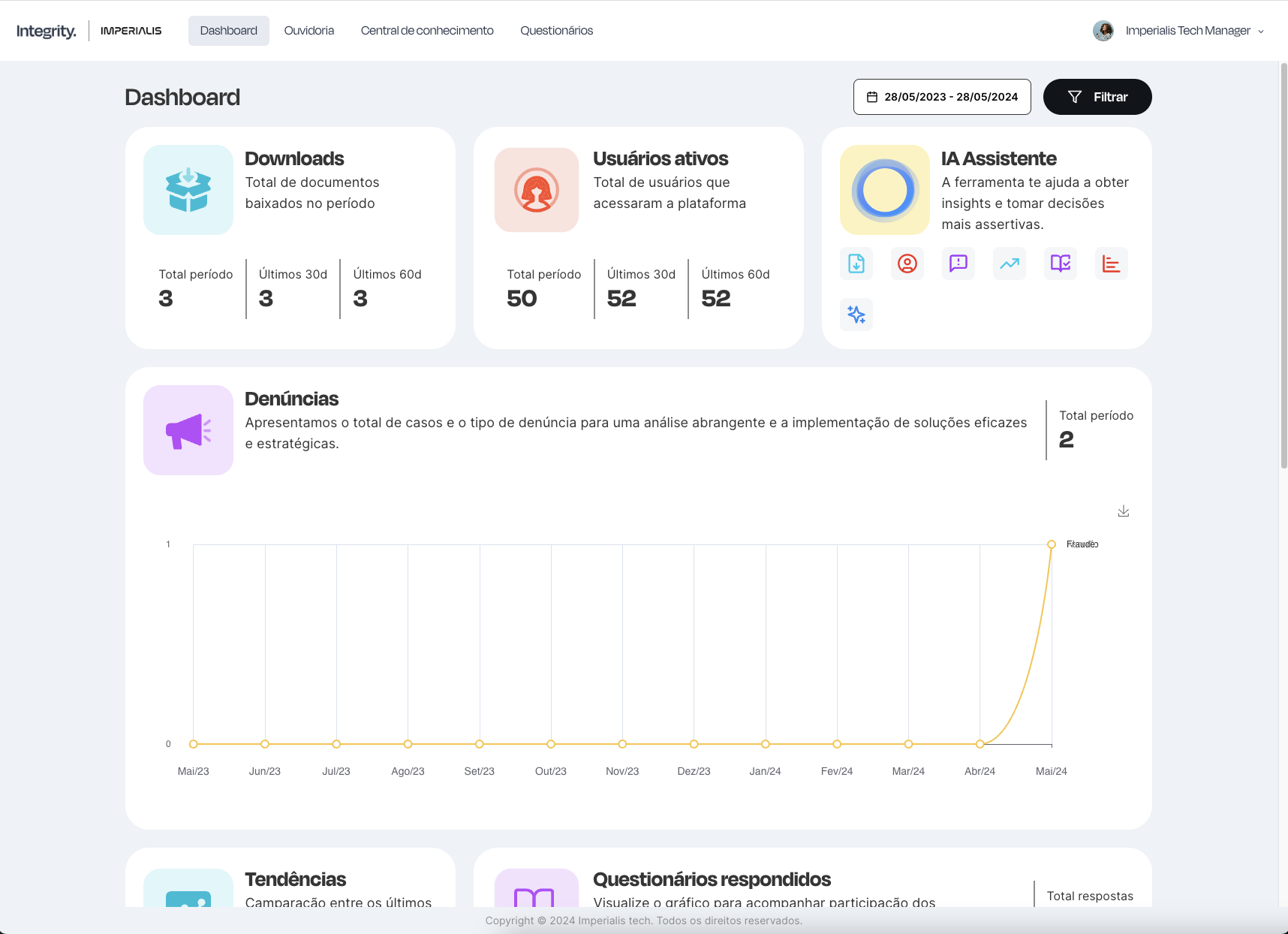The width and height of the screenshot is (1288, 934).
Task: Click the Denúncias heading
Action: [x=292, y=399]
